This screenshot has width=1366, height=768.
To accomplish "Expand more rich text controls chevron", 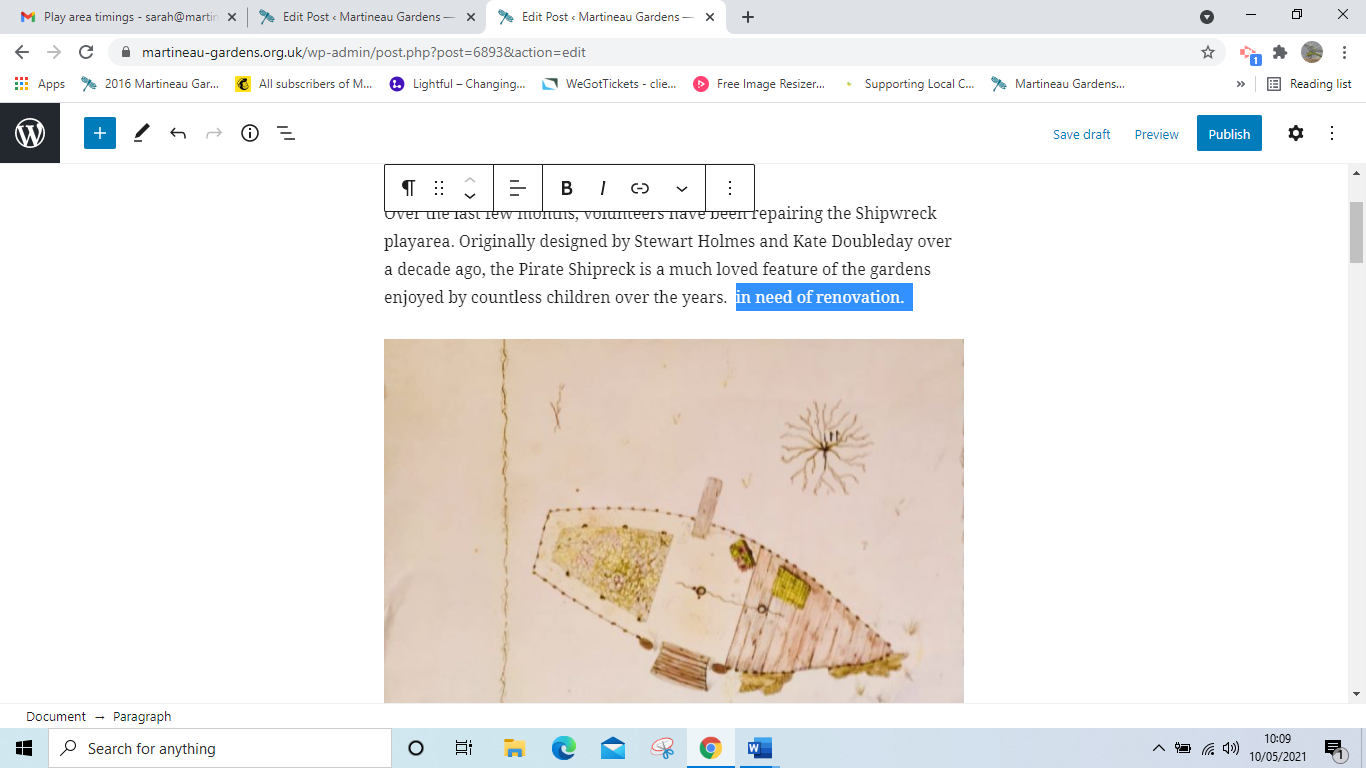I will (x=682, y=188).
